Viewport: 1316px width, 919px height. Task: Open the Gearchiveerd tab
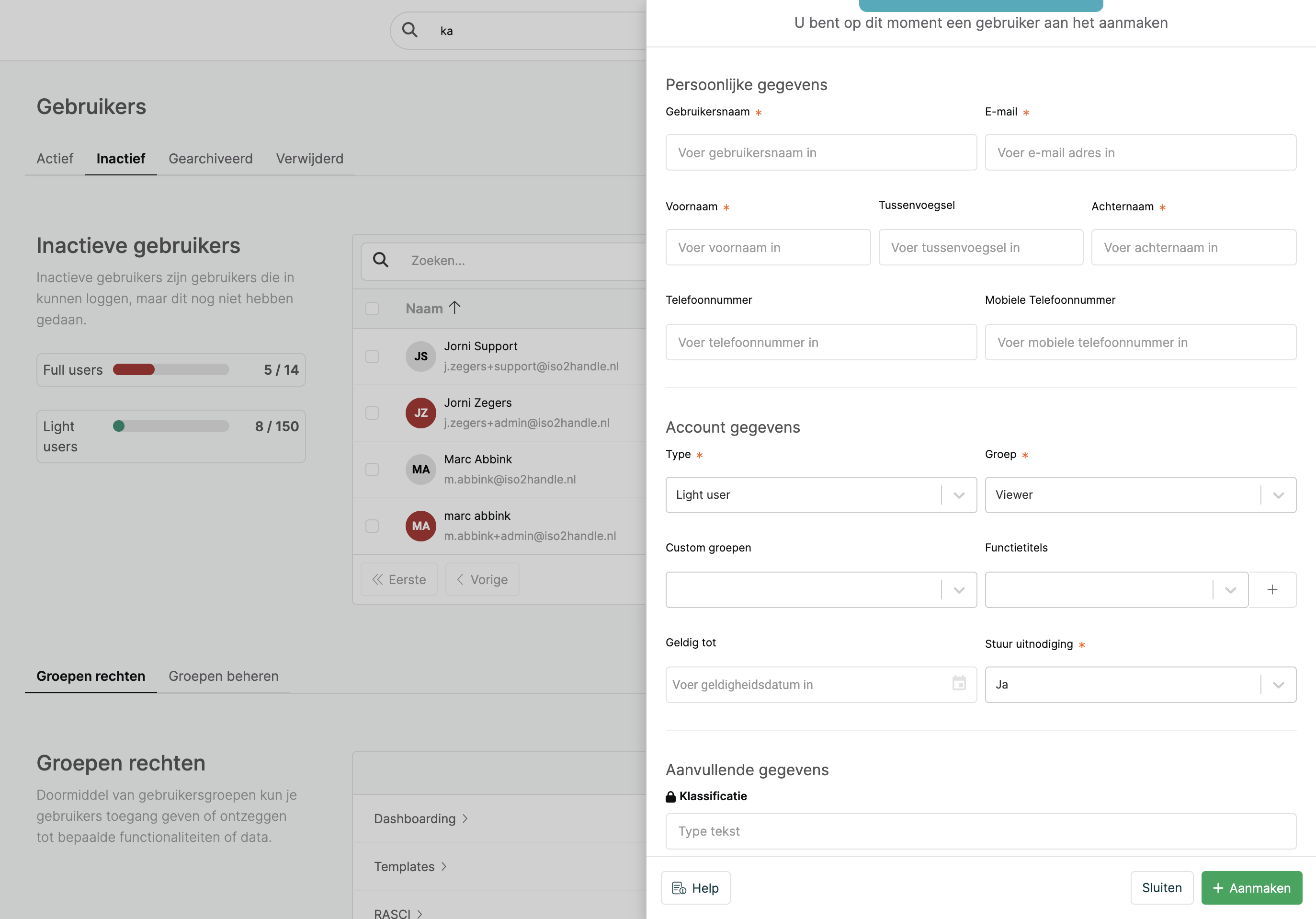tap(210, 158)
